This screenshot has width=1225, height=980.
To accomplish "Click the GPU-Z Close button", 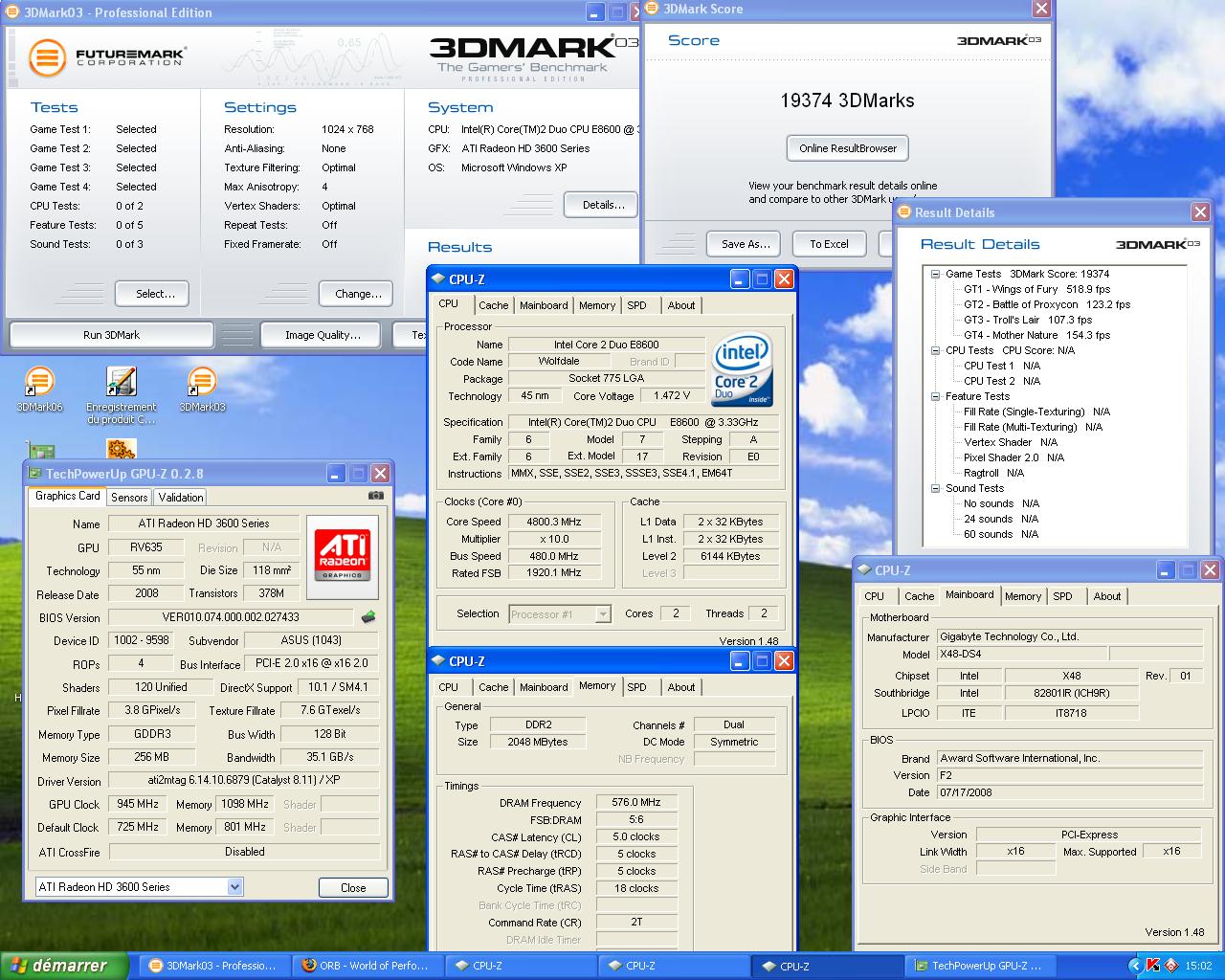I will [x=353, y=888].
